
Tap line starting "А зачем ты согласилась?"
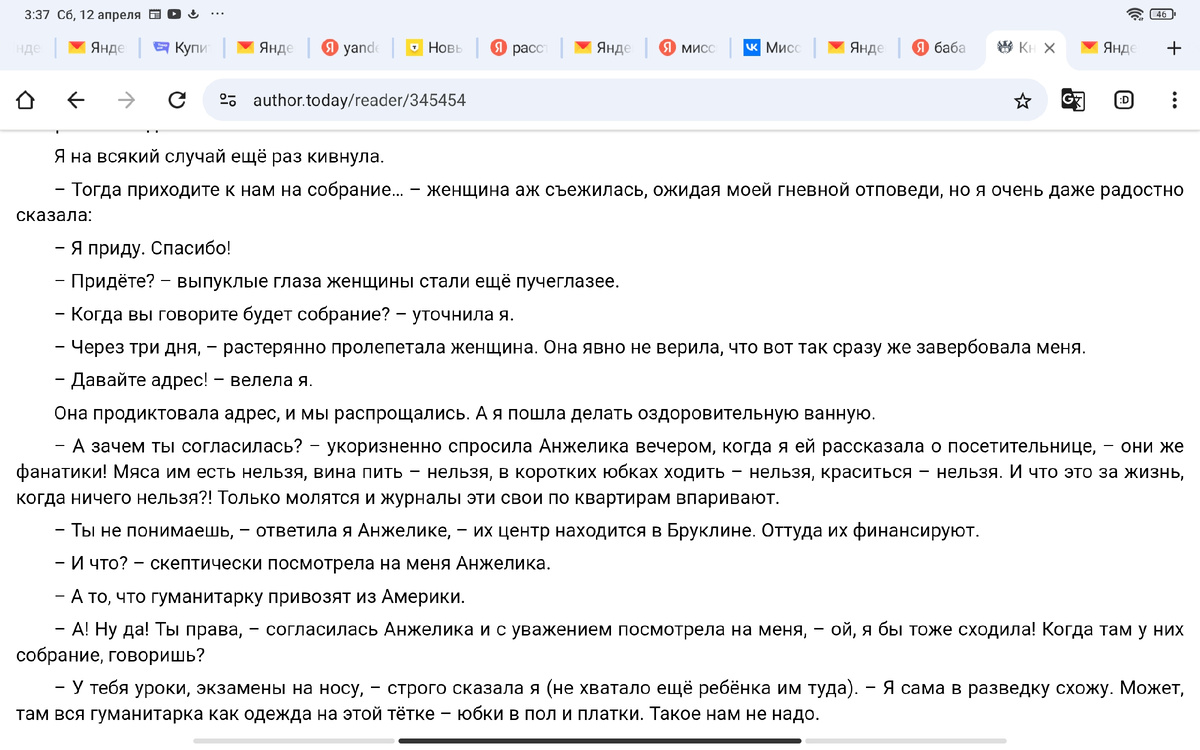(x=600, y=470)
